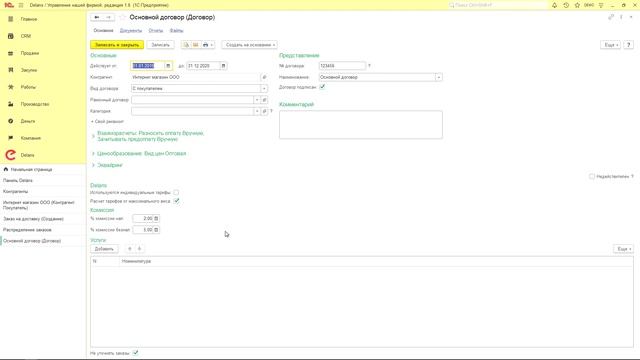The image size is (640, 360).
Task: Toggle Договор подписан checkbox
Action: 322,87
